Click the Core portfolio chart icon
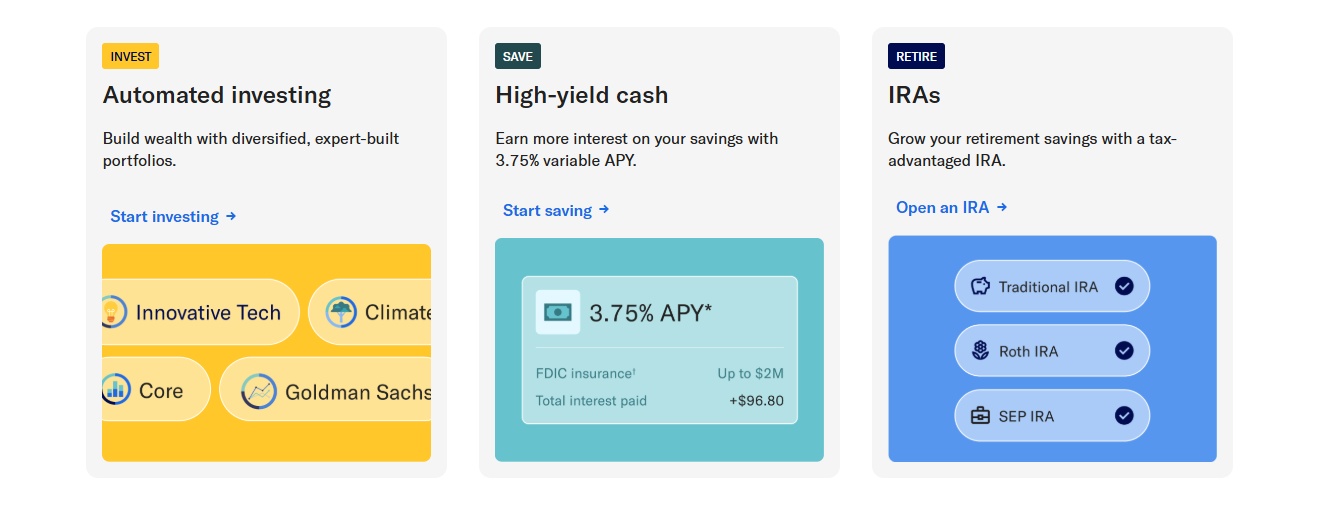This screenshot has width=1332, height=520. 115,390
